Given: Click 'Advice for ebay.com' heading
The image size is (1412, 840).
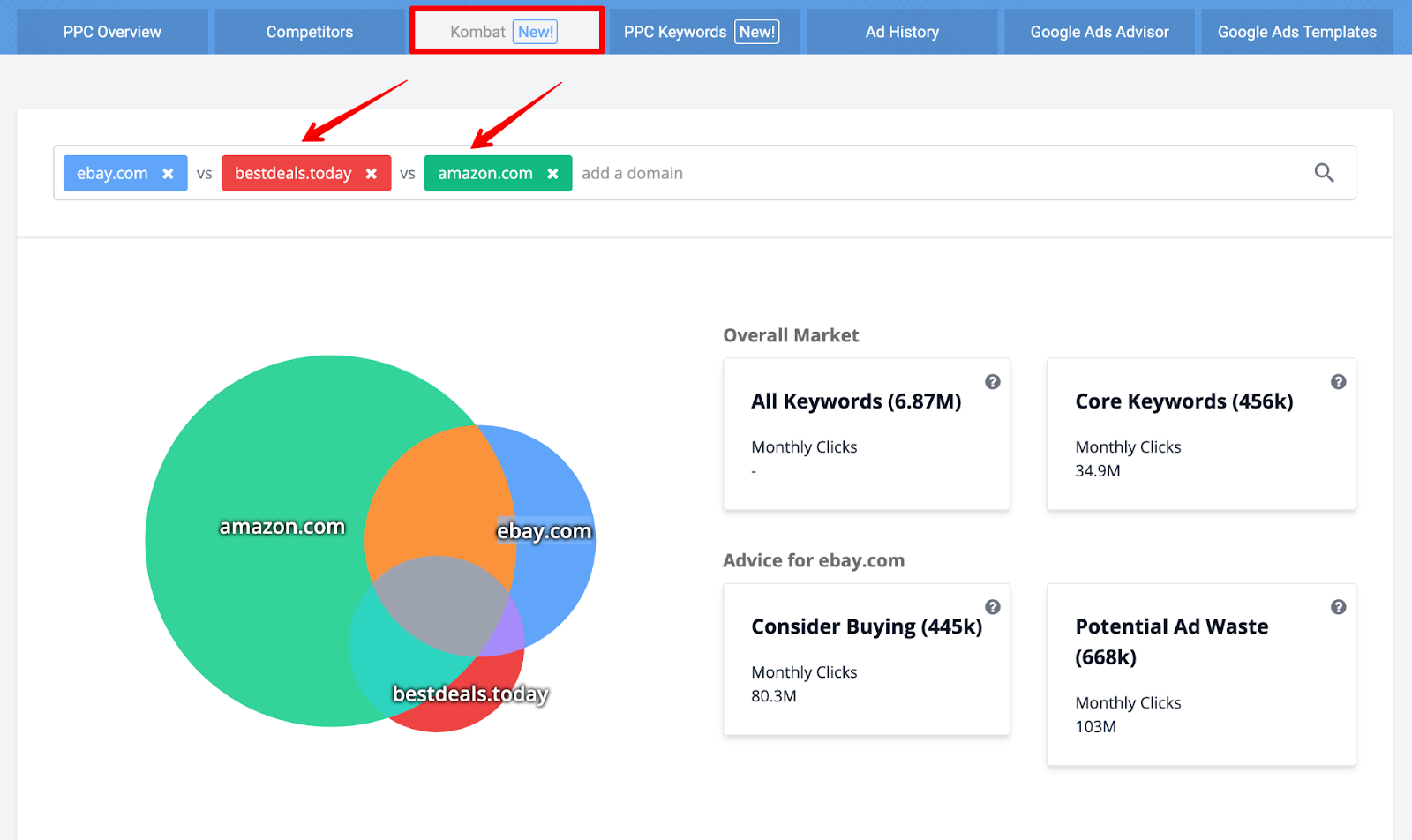Looking at the screenshot, I should 814,560.
